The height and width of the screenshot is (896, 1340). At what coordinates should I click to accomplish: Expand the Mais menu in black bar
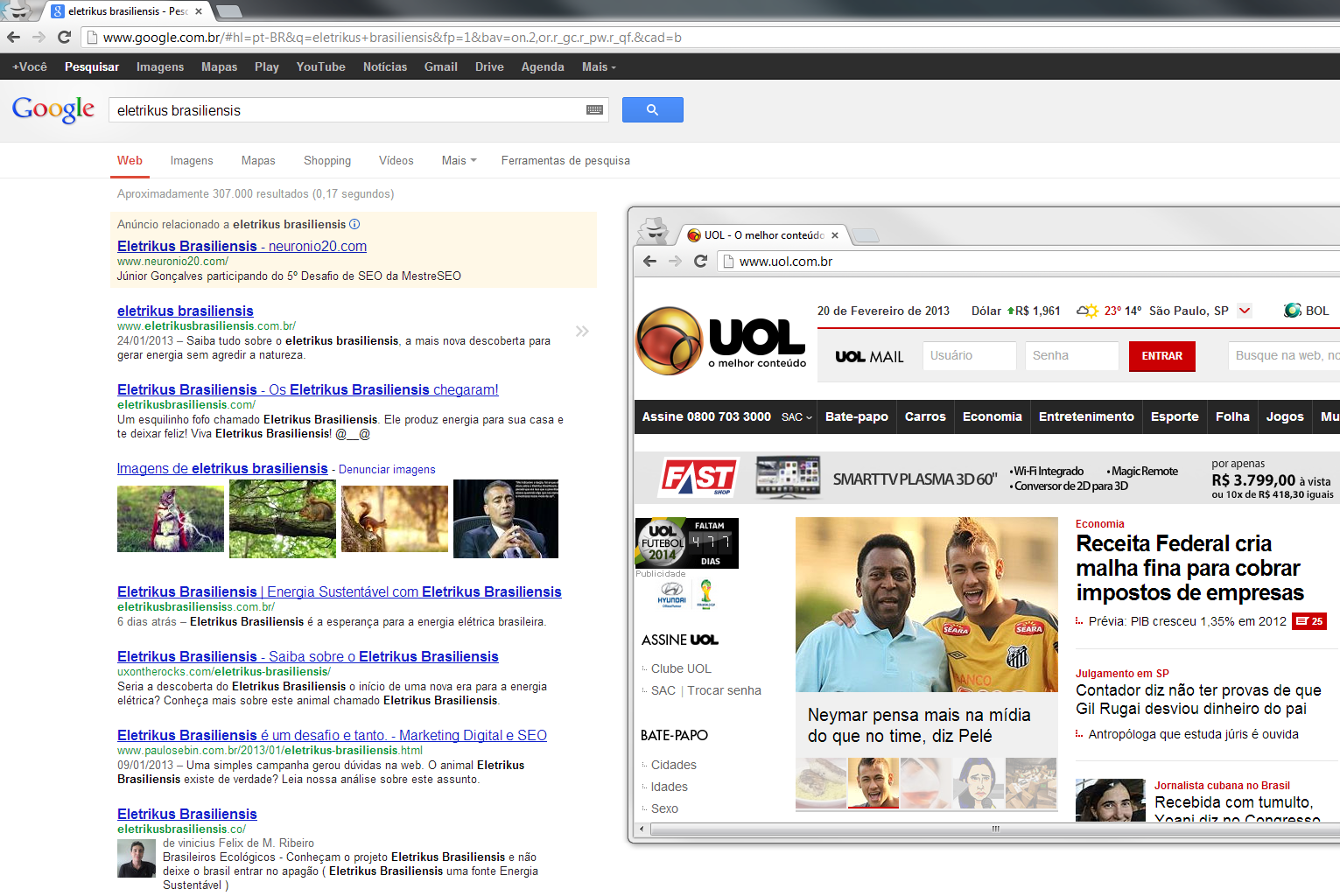click(x=599, y=66)
